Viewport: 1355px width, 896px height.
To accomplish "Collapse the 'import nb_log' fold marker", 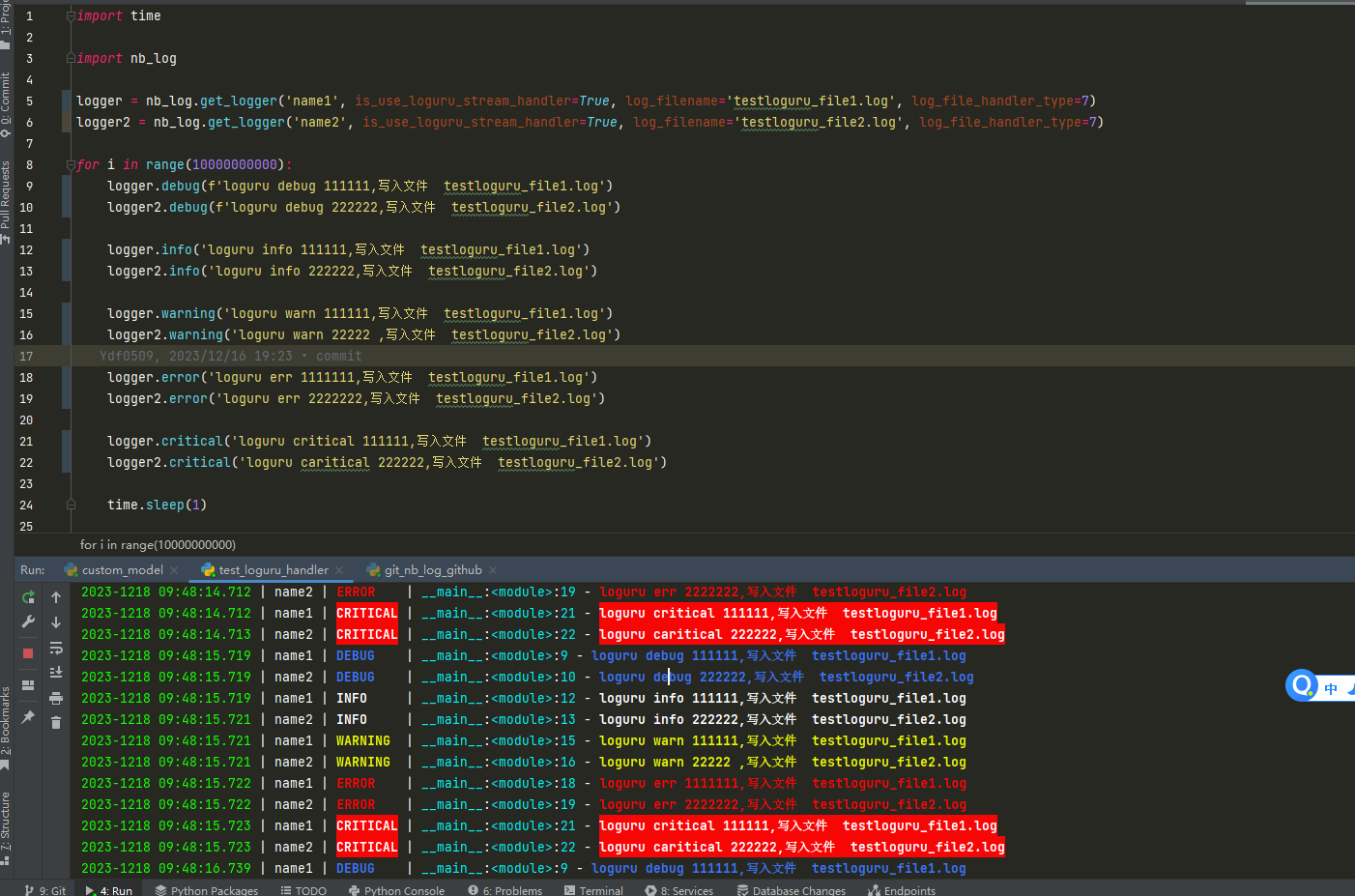I will 71,59.
